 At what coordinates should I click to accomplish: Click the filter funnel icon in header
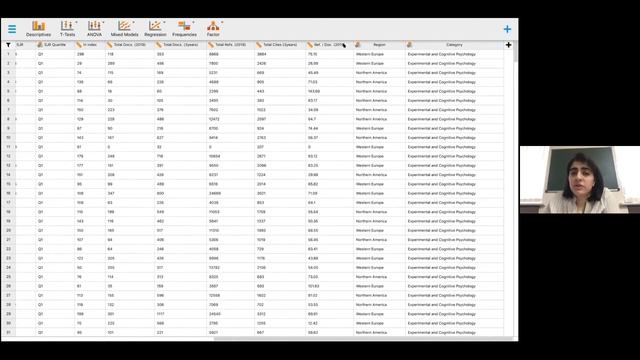pyautogui.click(x=8, y=45)
